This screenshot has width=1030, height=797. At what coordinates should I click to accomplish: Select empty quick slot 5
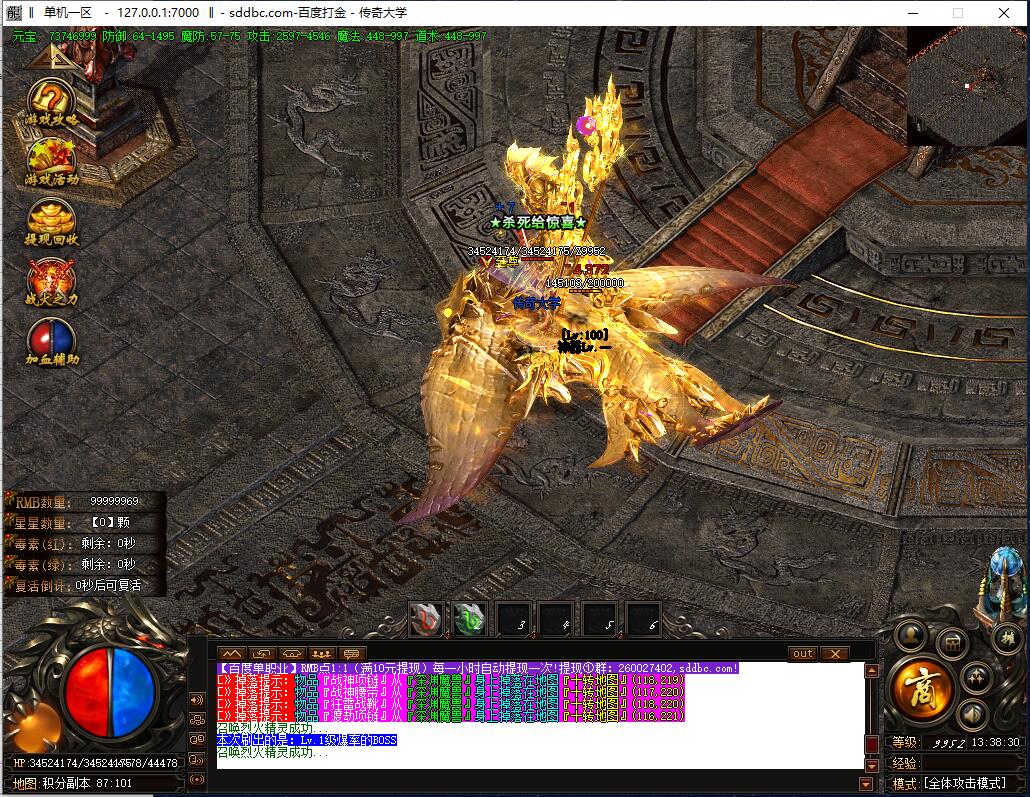600,620
